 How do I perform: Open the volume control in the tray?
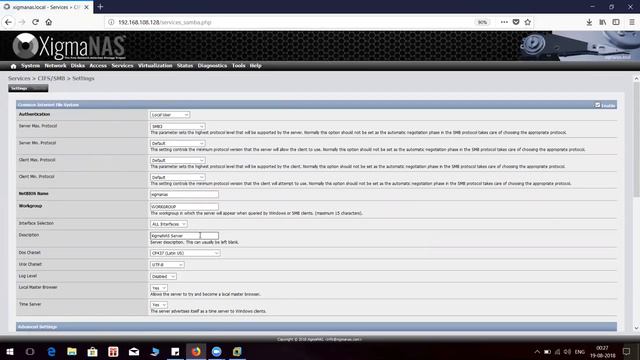point(567,352)
